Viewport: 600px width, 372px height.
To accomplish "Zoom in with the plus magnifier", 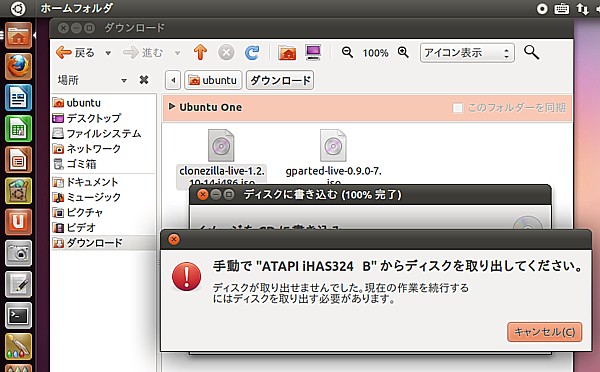I will coord(403,52).
